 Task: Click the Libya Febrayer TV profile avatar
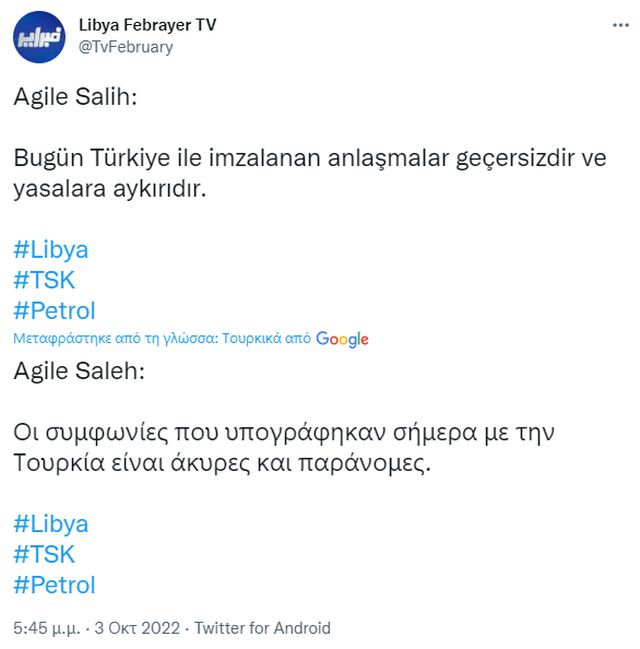tap(39, 37)
